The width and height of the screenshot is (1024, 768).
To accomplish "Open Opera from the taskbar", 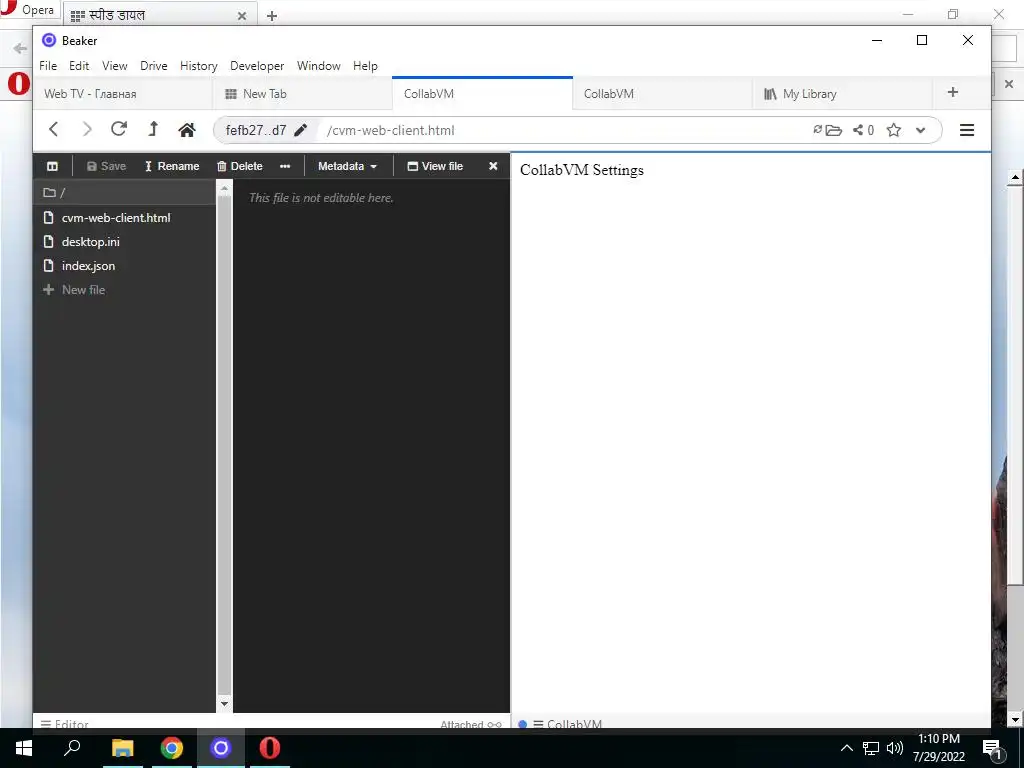I will point(270,748).
